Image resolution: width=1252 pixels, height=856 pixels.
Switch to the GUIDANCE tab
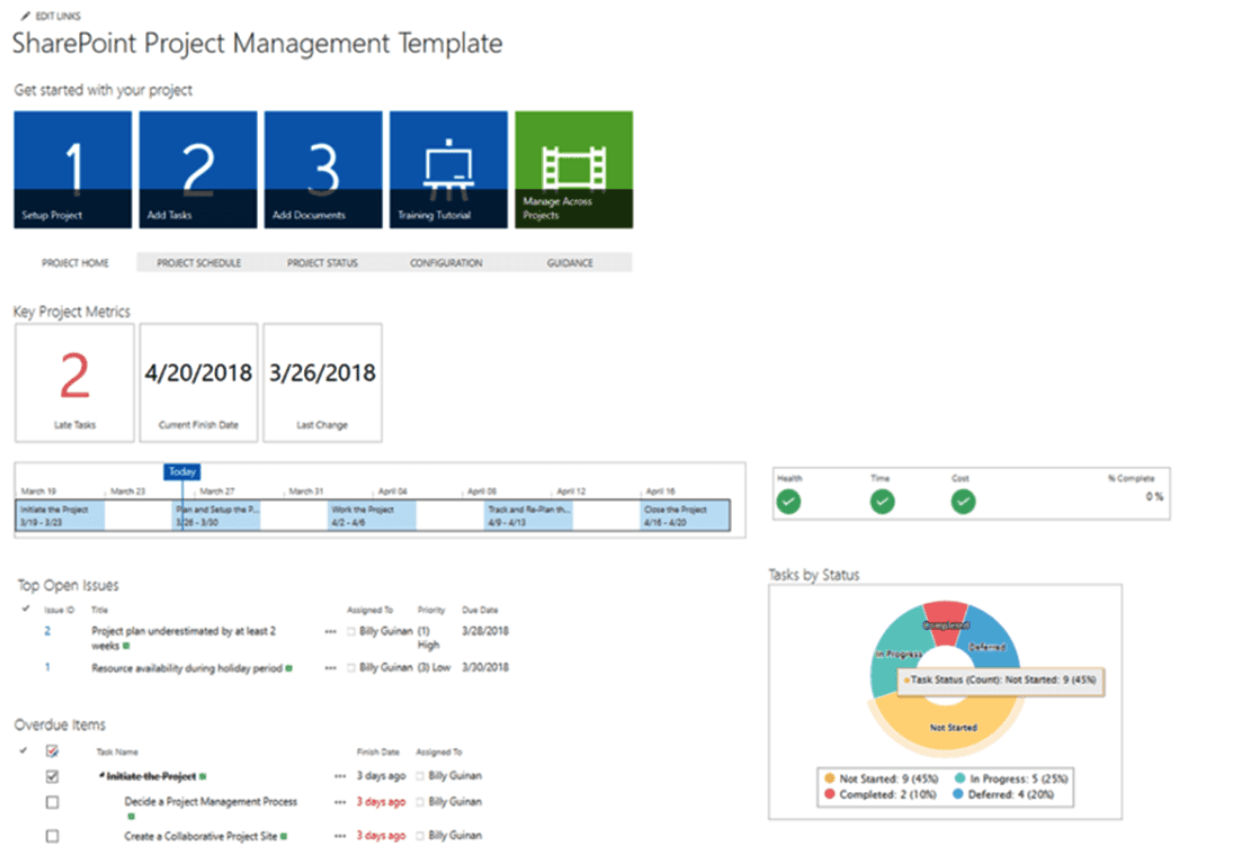point(570,263)
